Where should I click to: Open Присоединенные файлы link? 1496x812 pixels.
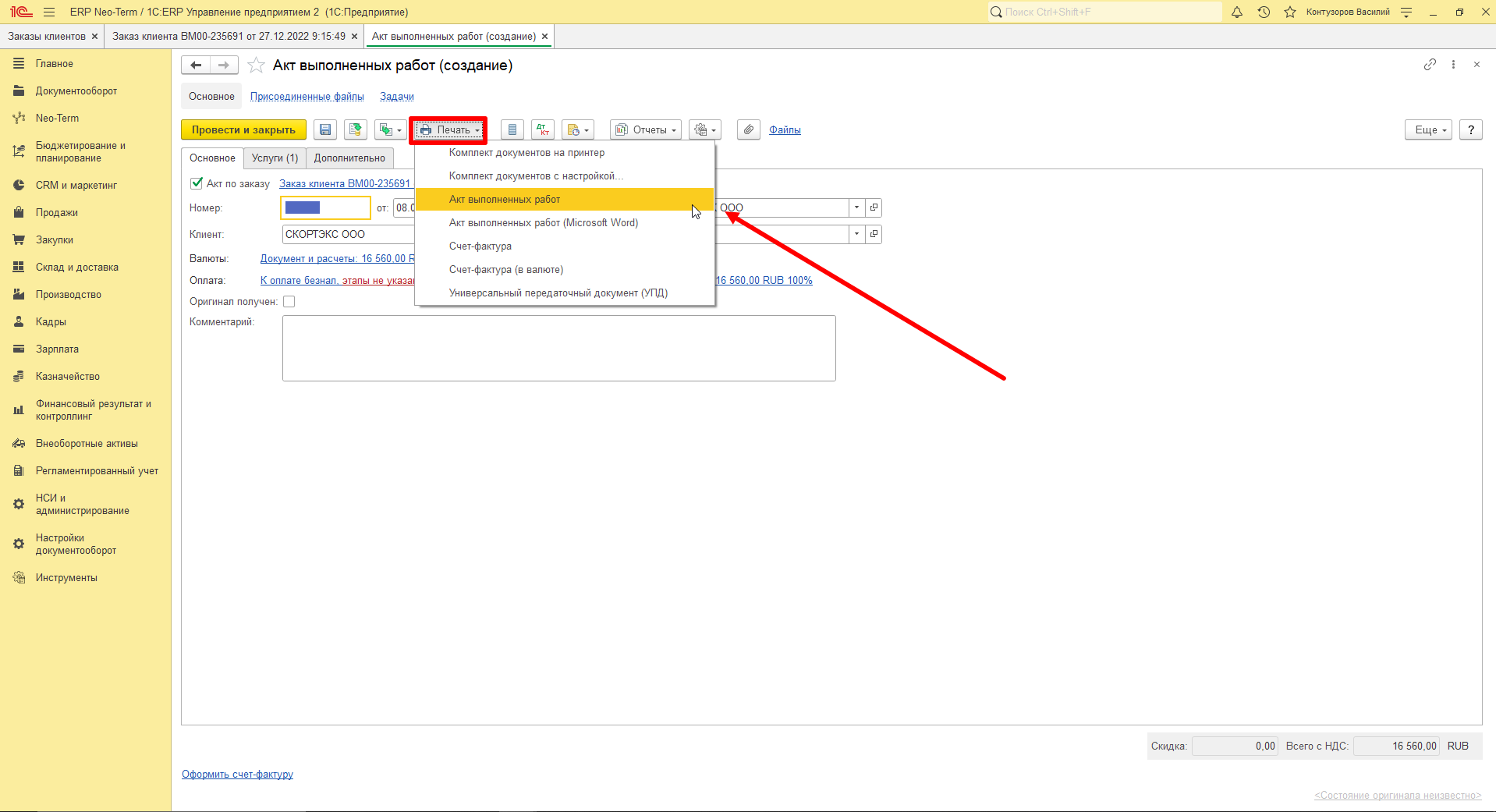307,97
